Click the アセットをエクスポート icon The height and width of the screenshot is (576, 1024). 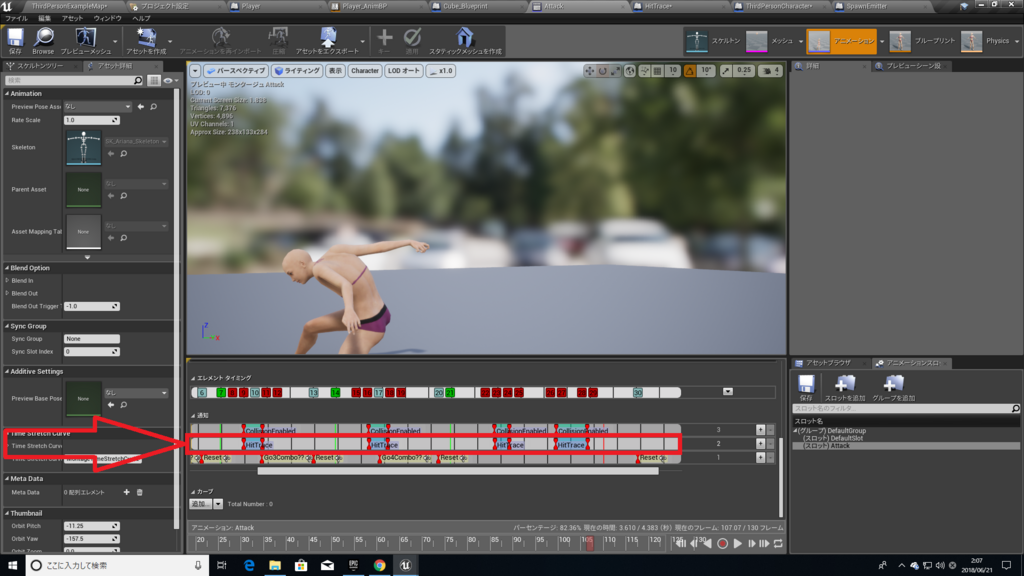pyautogui.click(x=327, y=41)
